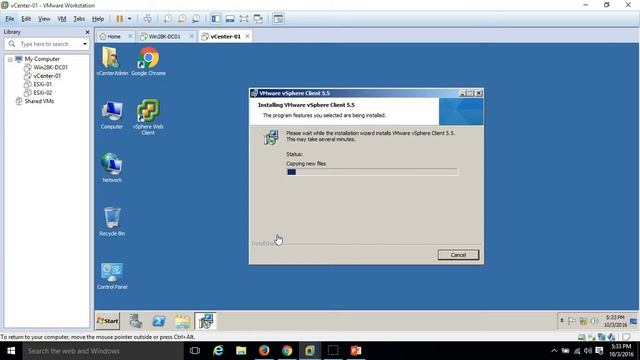Open the VM menu
640x360 pixels.
pyautogui.click(x=62, y=19)
